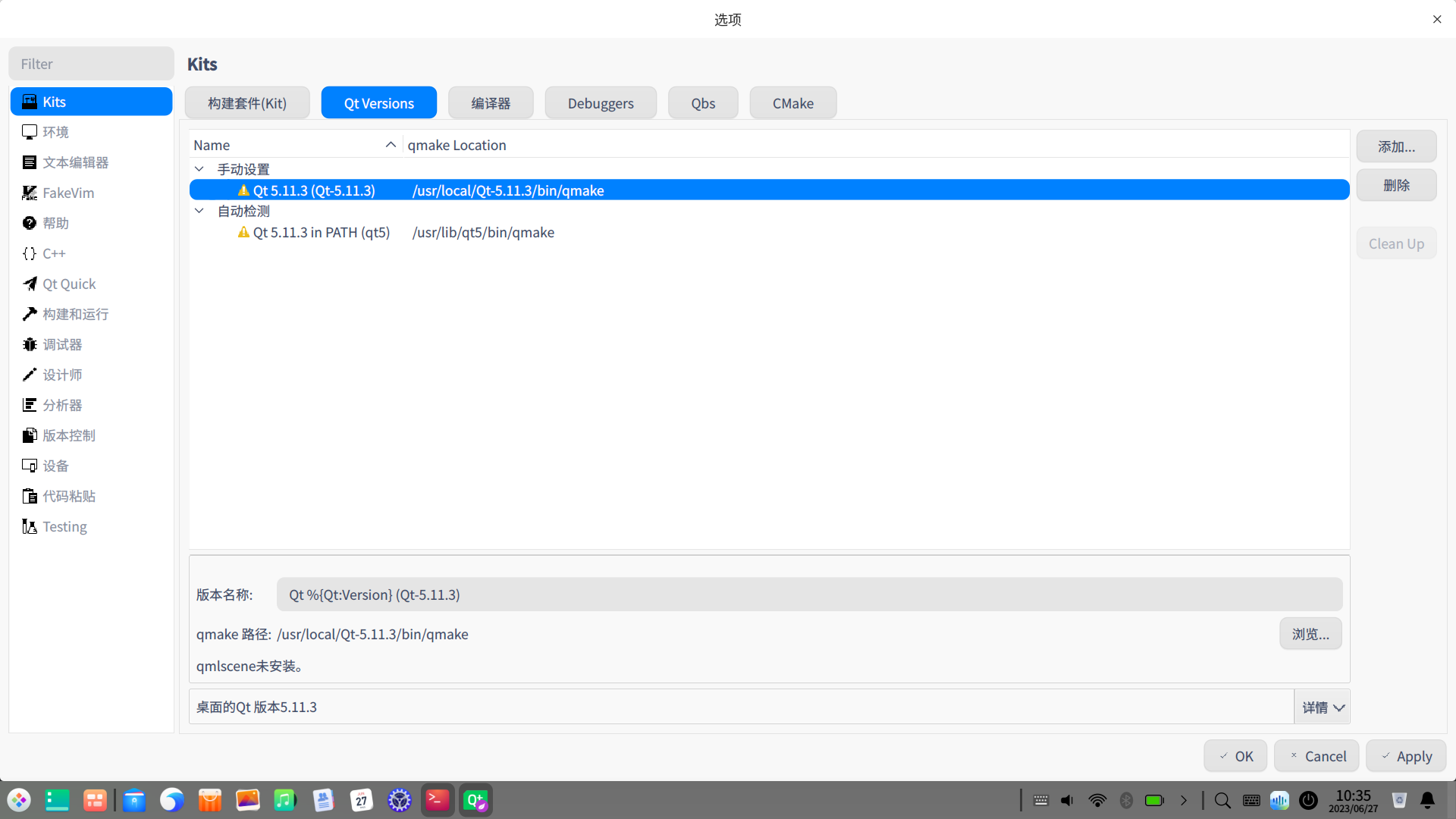The image size is (1456, 819).
Task: Select the Testing category icon
Action: [x=30, y=526]
